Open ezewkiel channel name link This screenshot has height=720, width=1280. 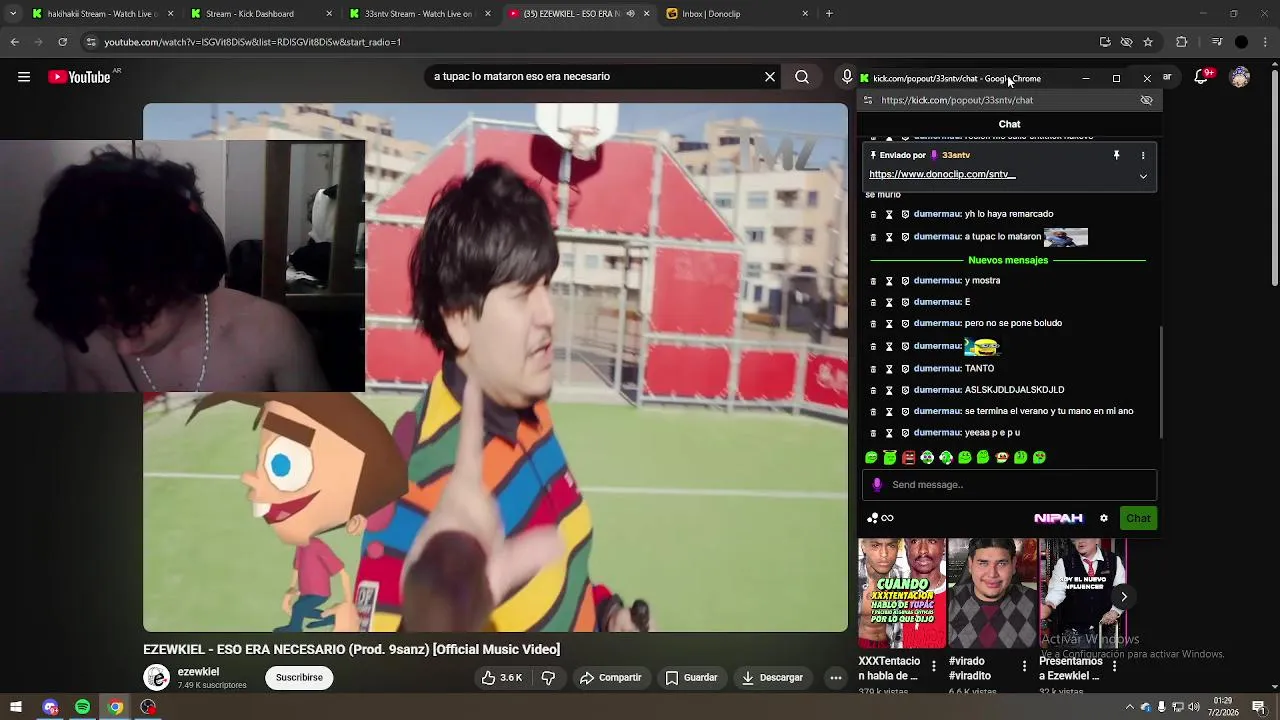(198, 672)
